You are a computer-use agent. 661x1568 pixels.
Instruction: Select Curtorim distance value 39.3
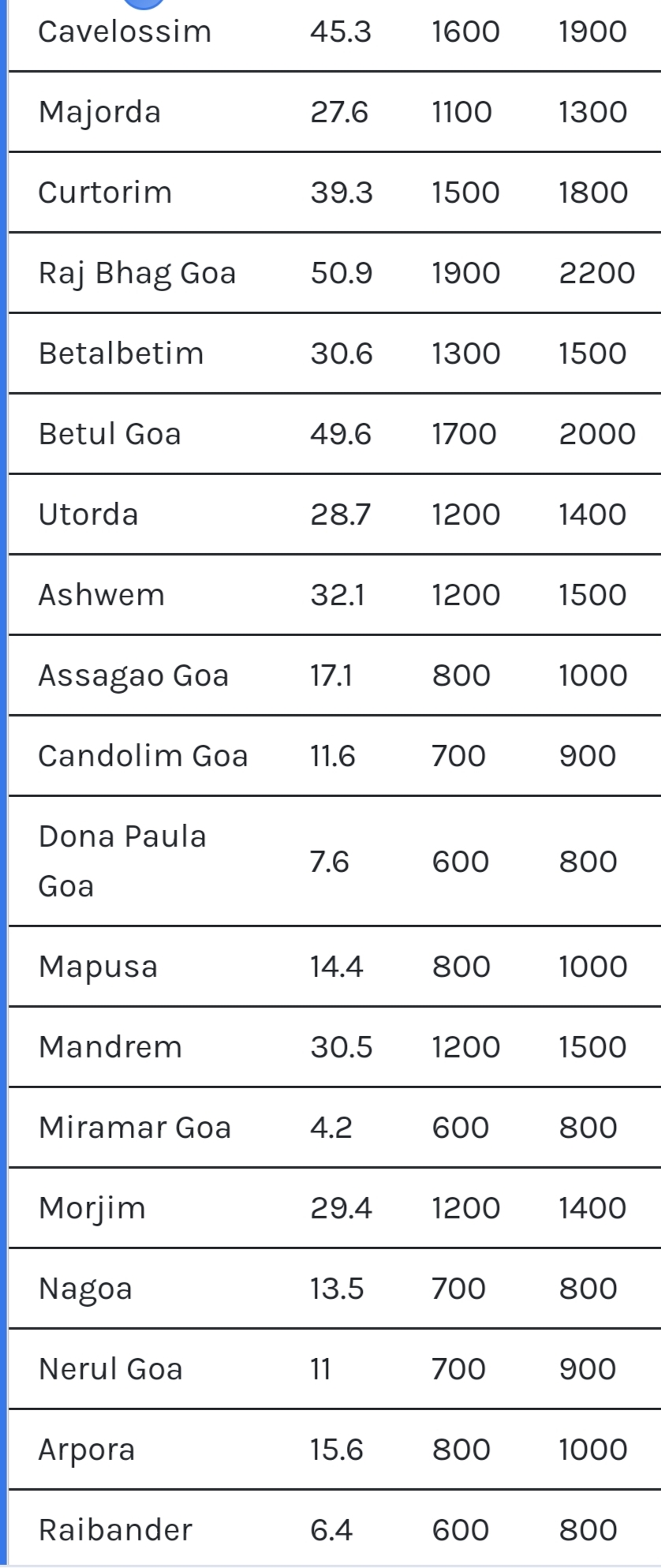click(341, 193)
